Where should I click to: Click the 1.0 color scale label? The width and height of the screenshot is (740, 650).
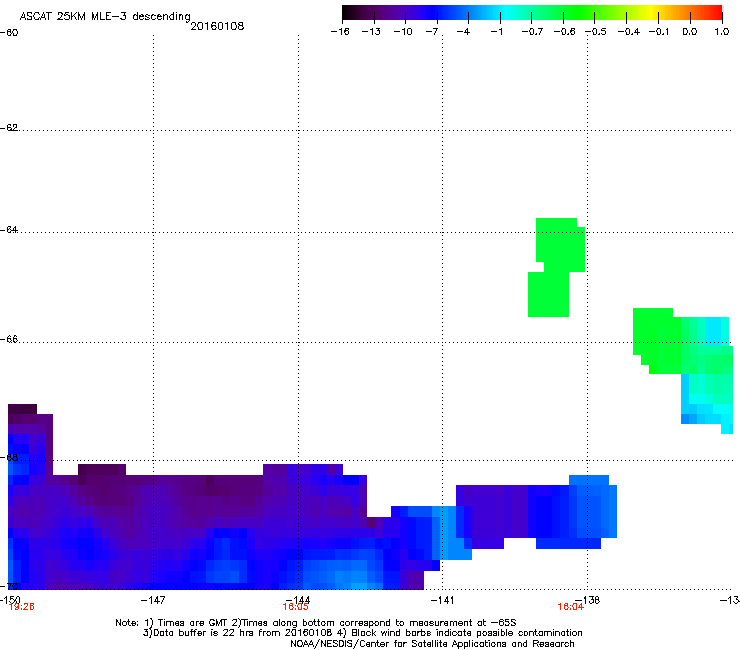point(722,32)
